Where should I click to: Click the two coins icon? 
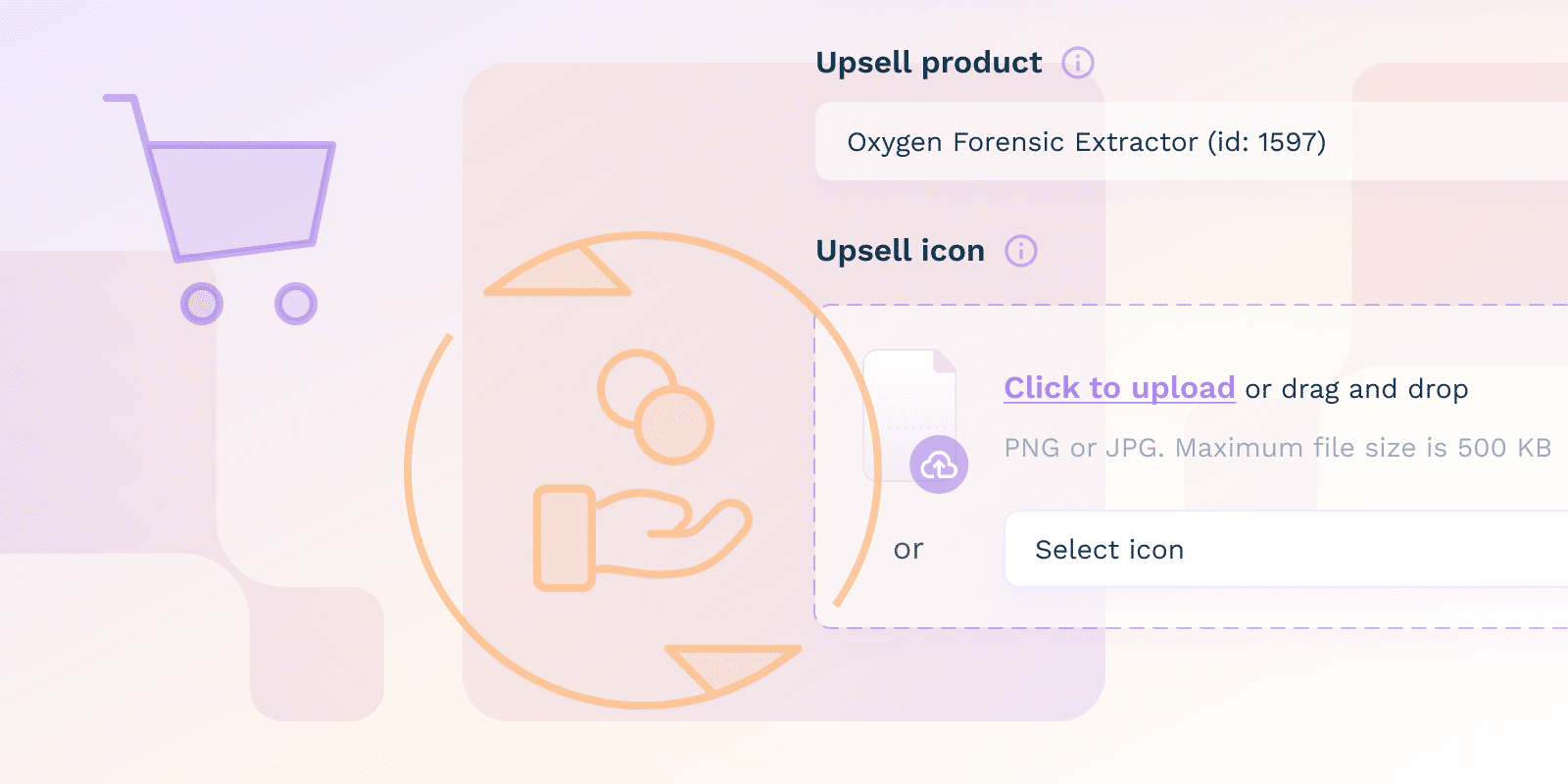[x=656, y=407]
